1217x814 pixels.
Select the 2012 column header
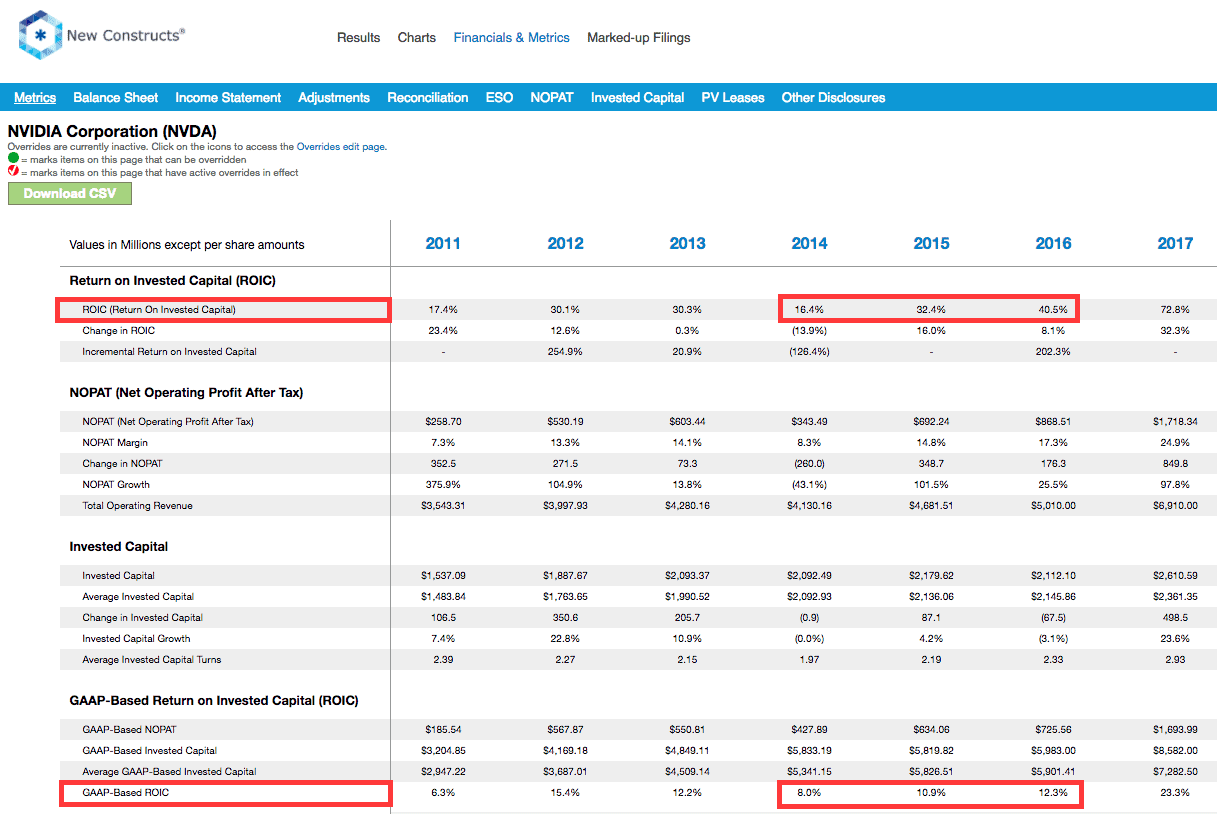[x=565, y=243]
